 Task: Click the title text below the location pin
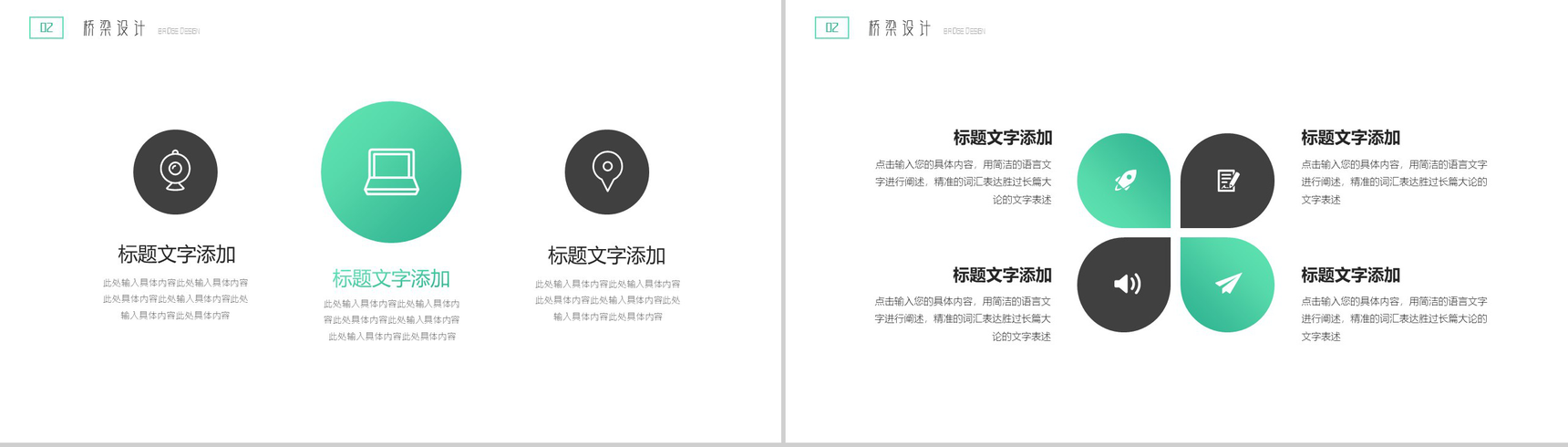point(606,255)
